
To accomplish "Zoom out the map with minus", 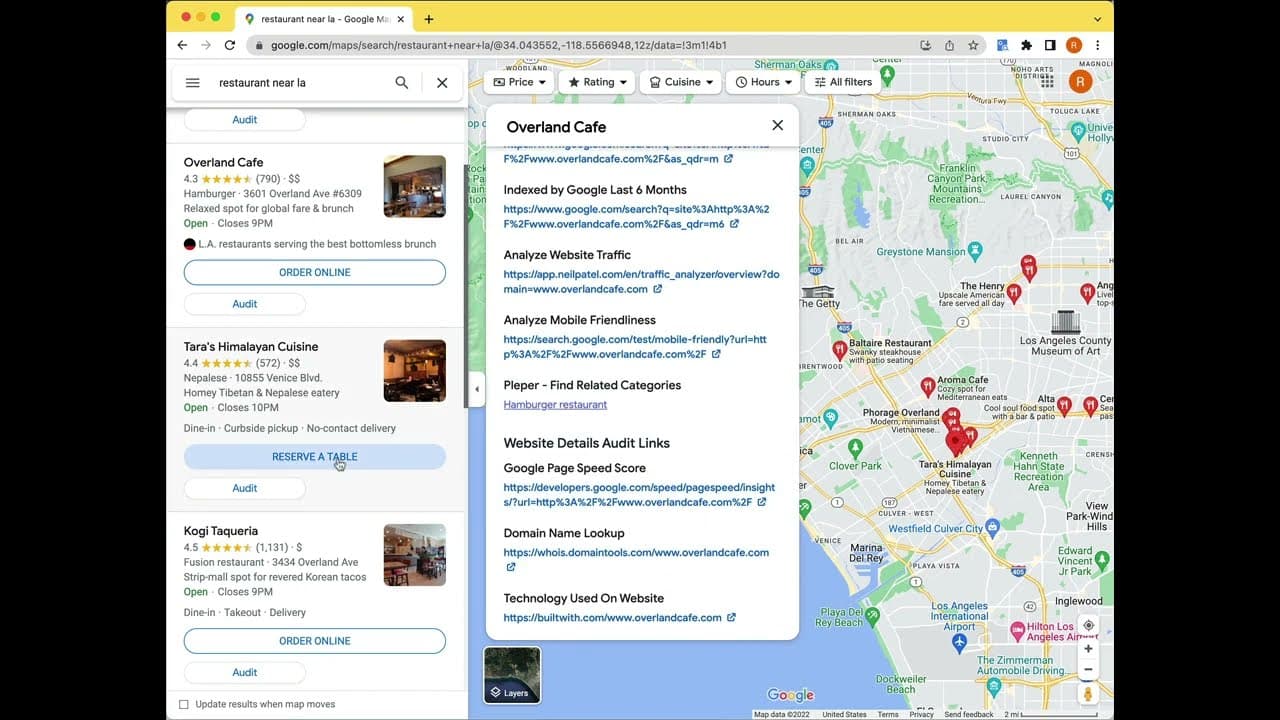I will click(1088, 669).
